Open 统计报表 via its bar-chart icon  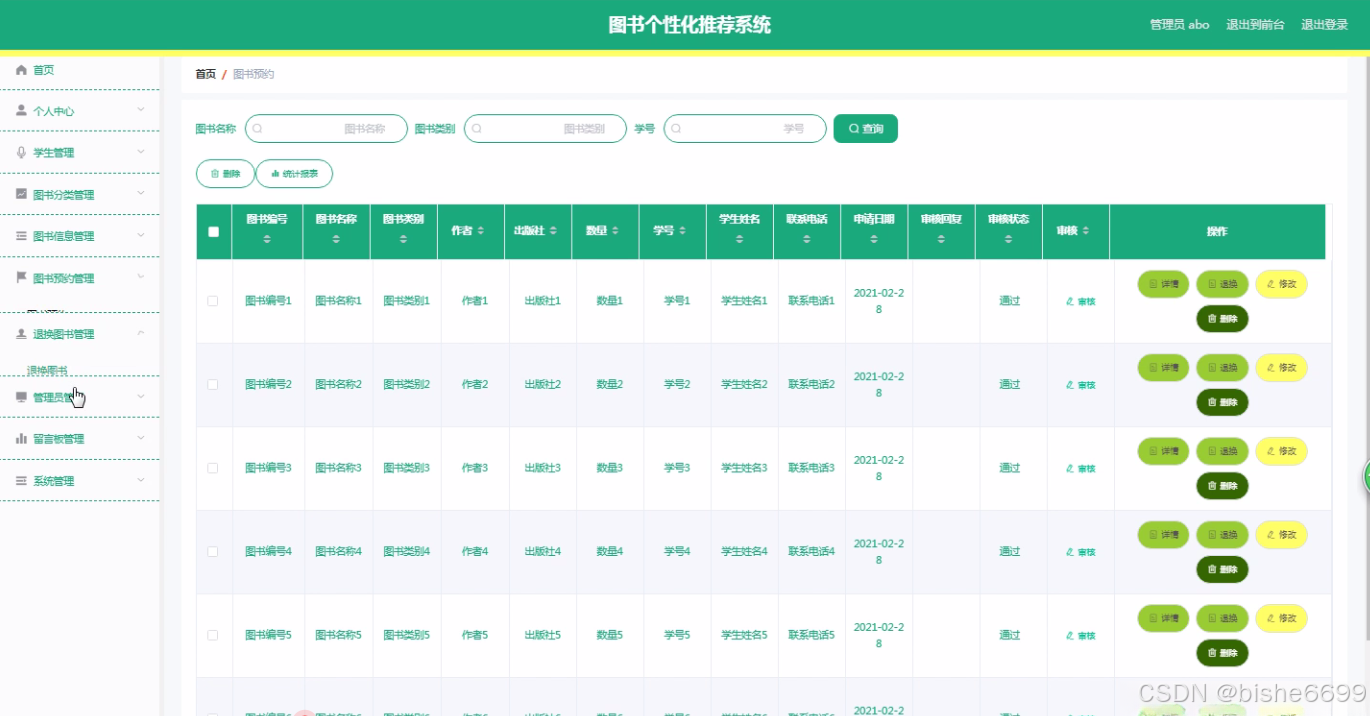click(x=275, y=173)
